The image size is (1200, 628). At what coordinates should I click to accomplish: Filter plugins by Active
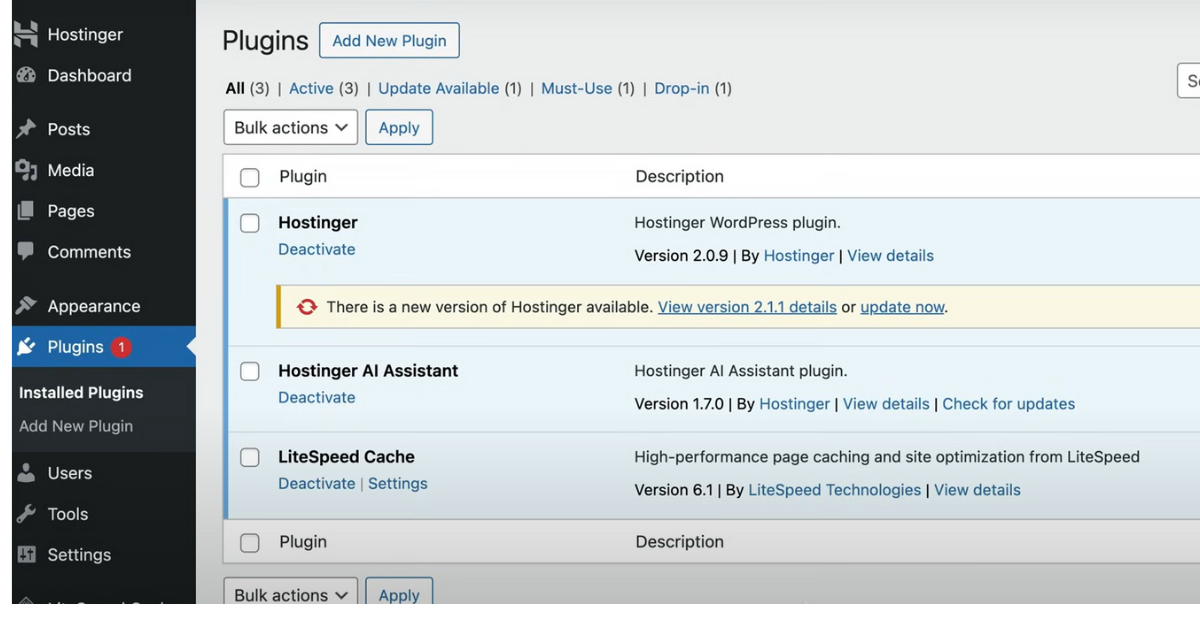point(311,88)
